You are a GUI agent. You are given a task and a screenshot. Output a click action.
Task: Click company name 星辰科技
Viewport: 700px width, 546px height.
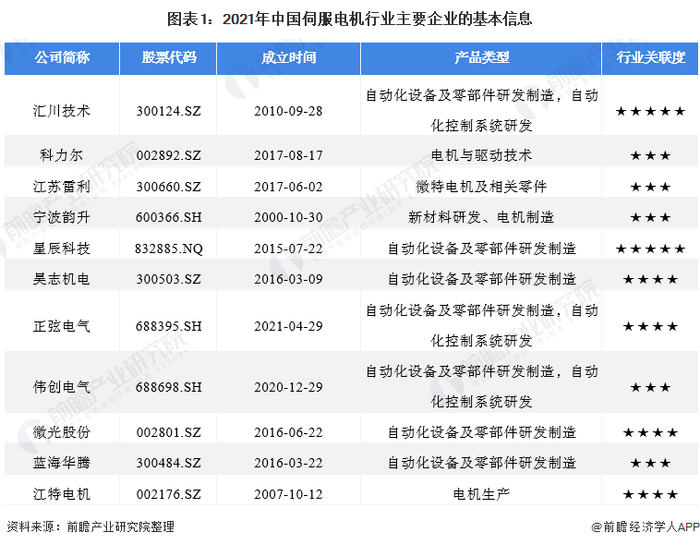[x=62, y=248]
